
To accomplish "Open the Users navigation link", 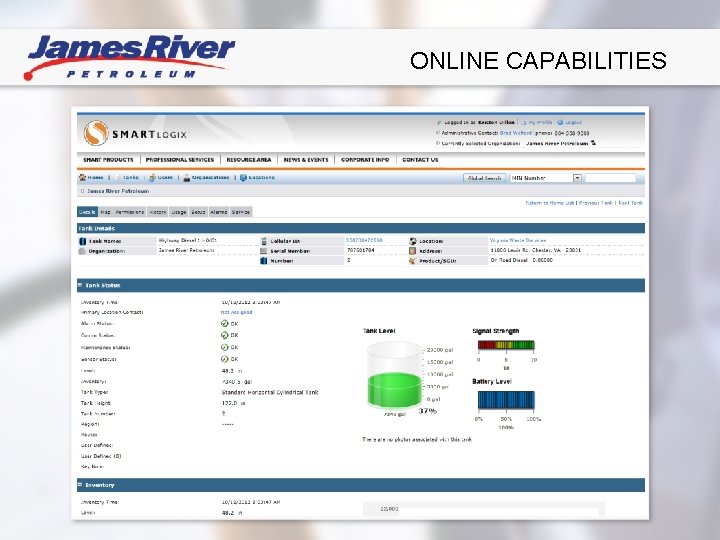I will (165, 177).
